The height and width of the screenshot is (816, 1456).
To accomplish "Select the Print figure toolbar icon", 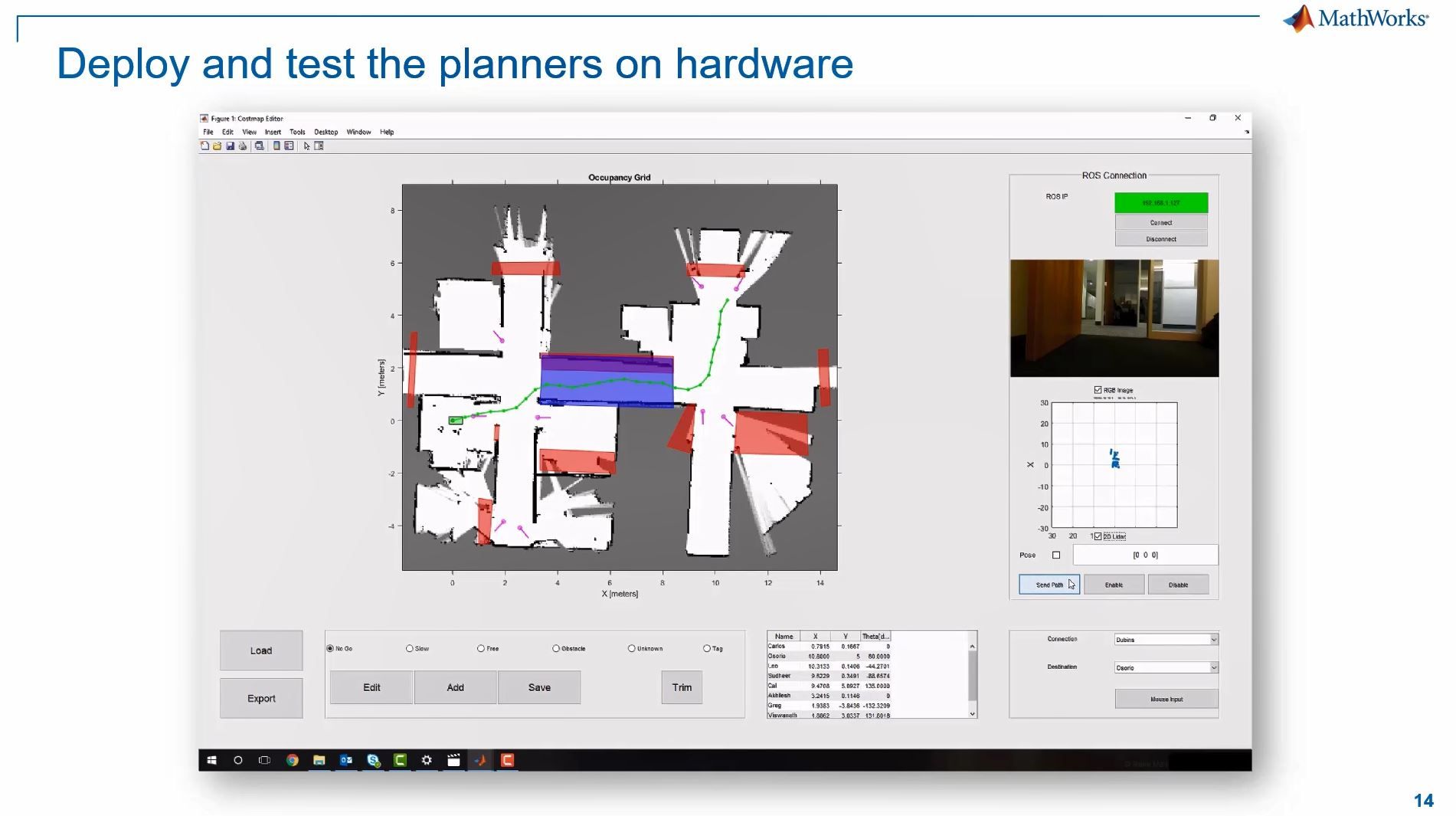I will tap(244, 146).
